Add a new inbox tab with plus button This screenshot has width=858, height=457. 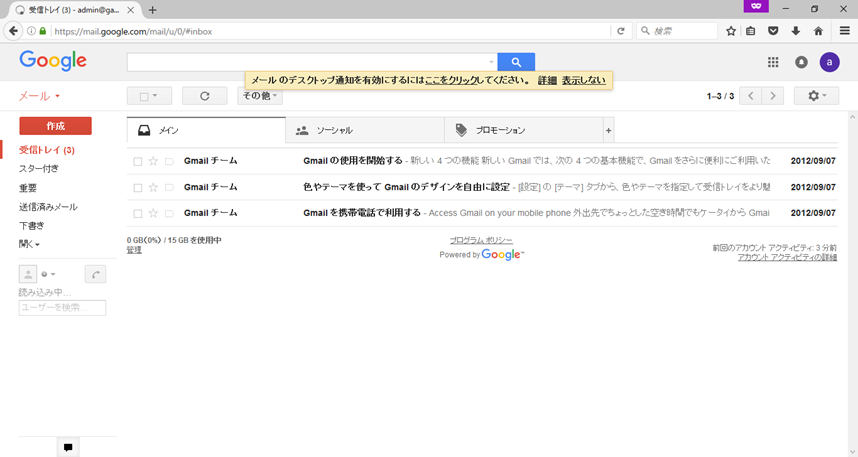(608, 130)
